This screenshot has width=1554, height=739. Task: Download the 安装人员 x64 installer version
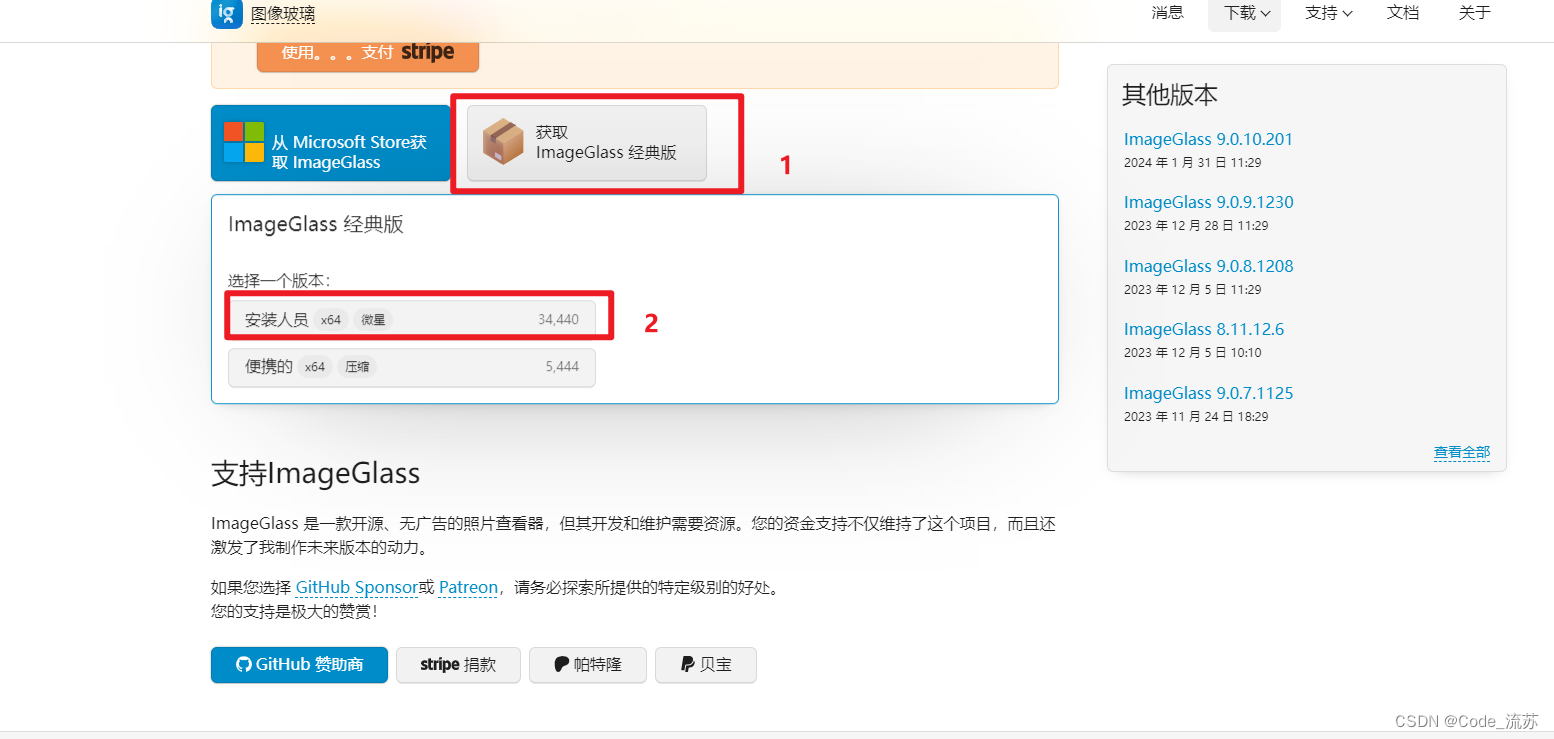(x=412, y=320)
